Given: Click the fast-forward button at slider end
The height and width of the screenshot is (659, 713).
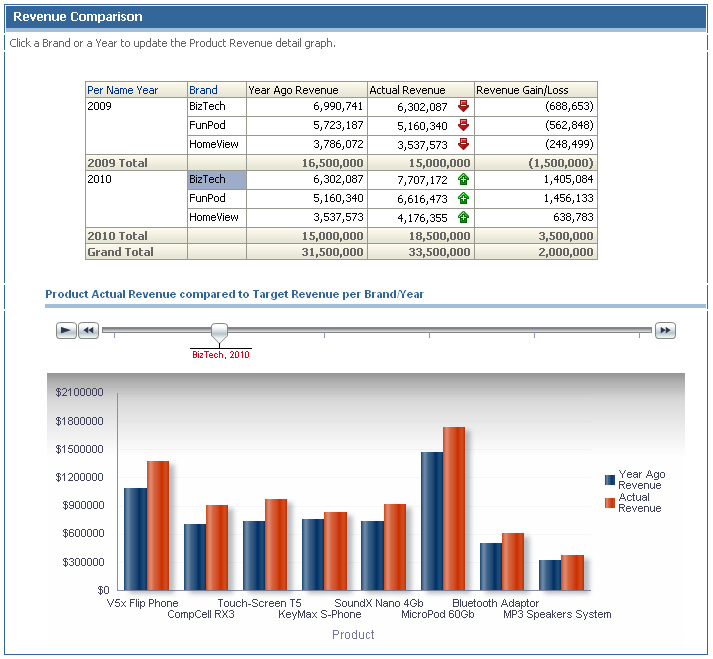Looking at the screenshot, I should click(665, 330).
